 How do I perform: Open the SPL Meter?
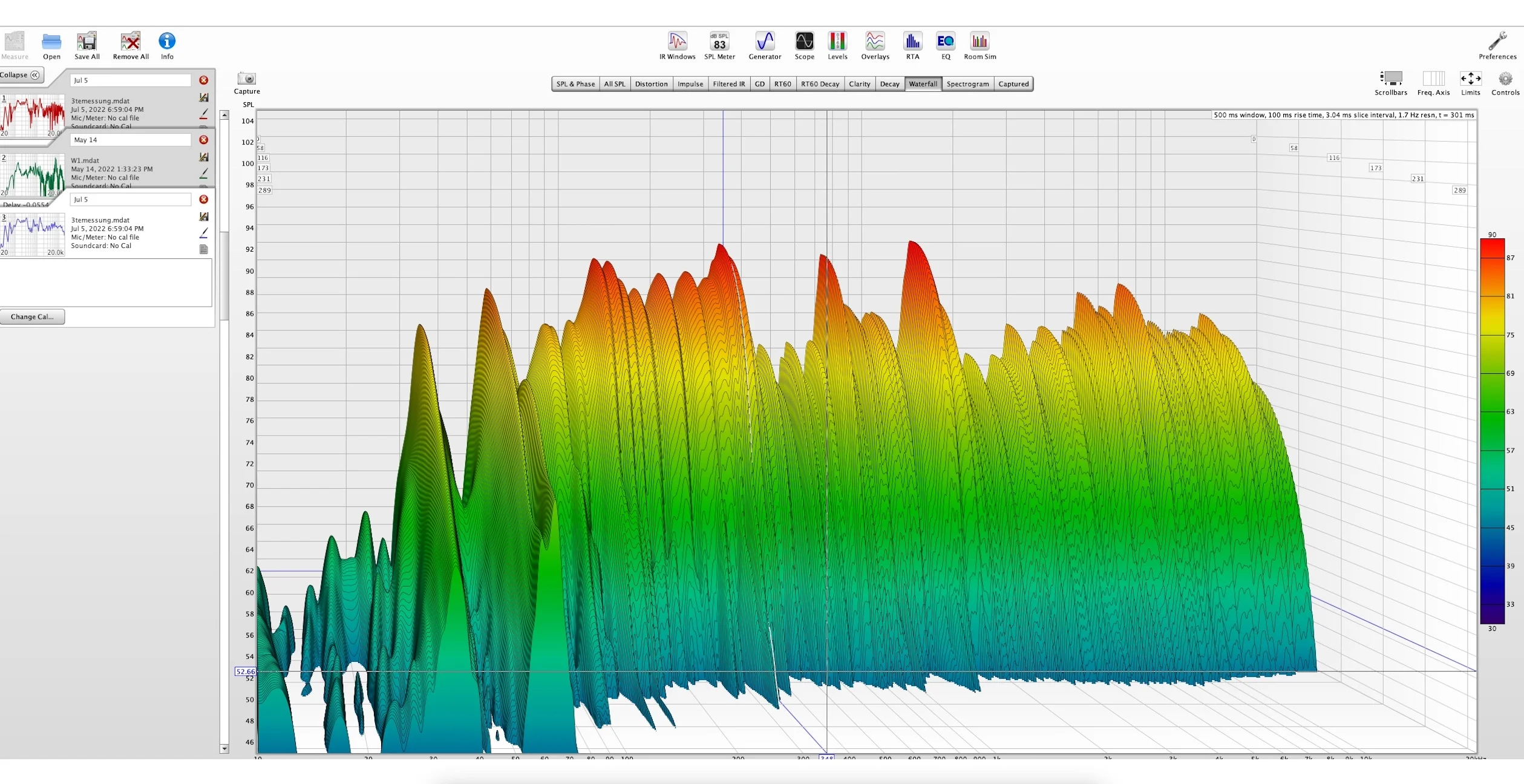[719, 45]
